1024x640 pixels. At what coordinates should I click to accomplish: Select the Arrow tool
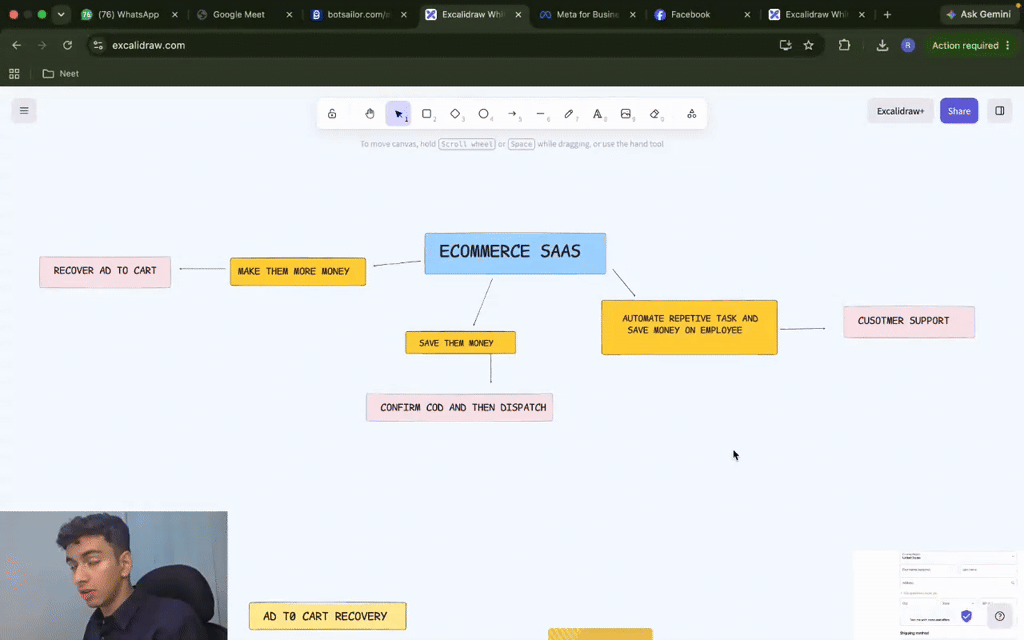pyautogui.click(x=513, y=114)
